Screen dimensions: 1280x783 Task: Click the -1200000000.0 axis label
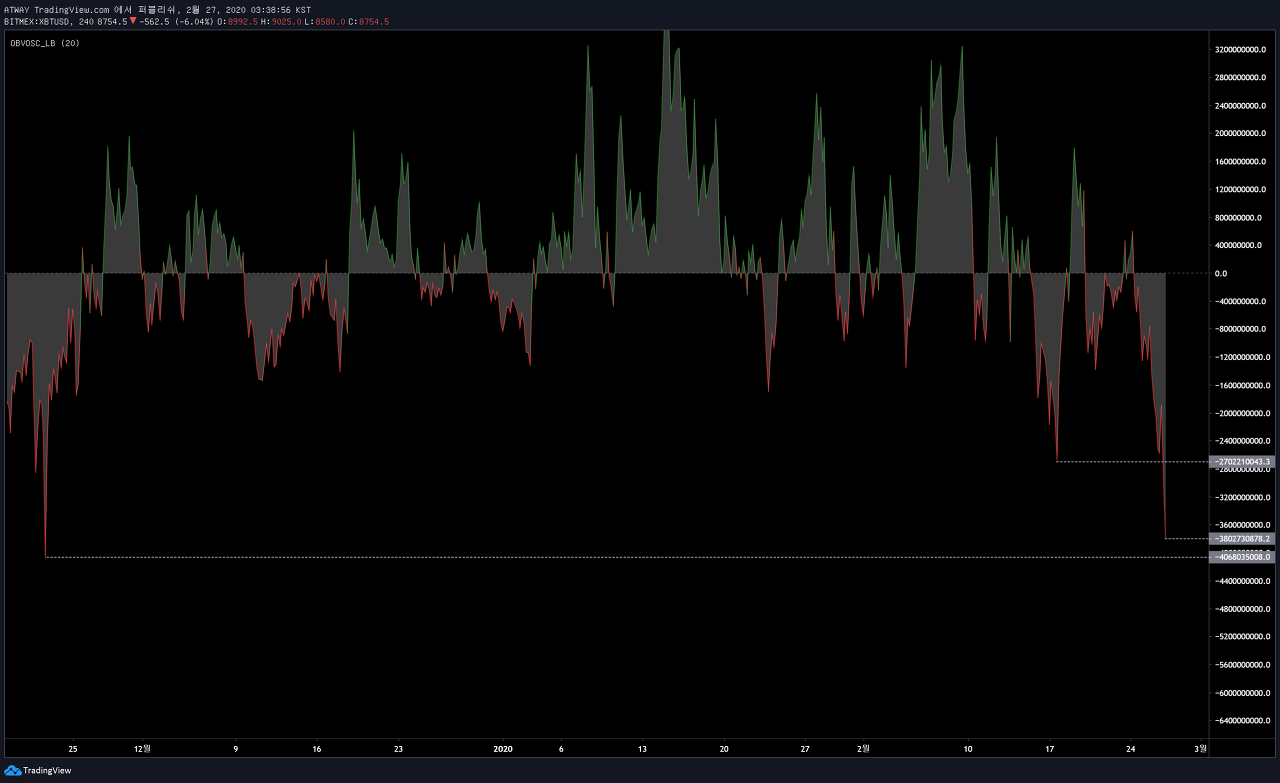(1240, 357)
